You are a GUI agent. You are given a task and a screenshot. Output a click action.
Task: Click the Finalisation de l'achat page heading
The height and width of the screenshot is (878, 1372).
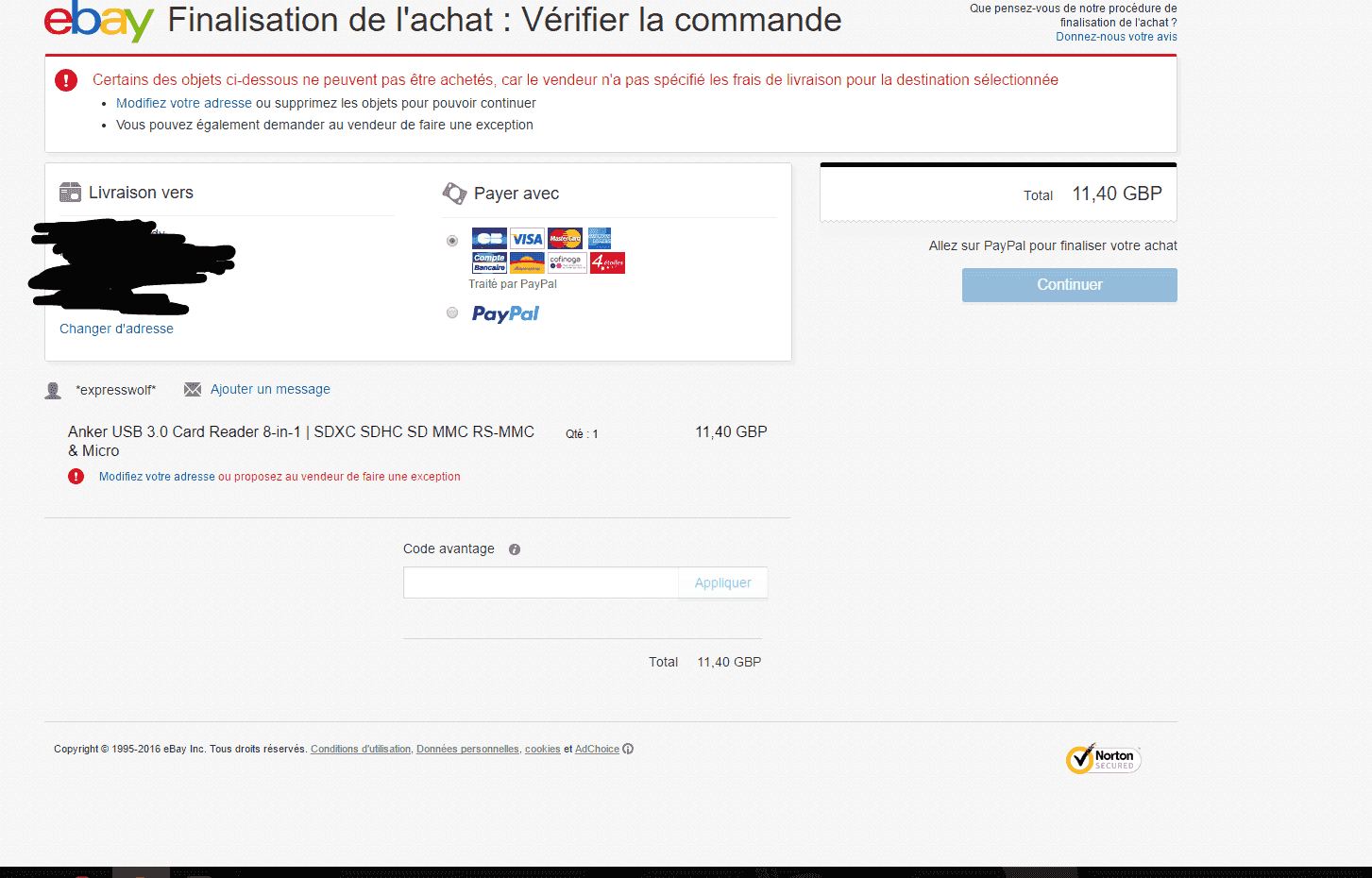tap(504, 20)
